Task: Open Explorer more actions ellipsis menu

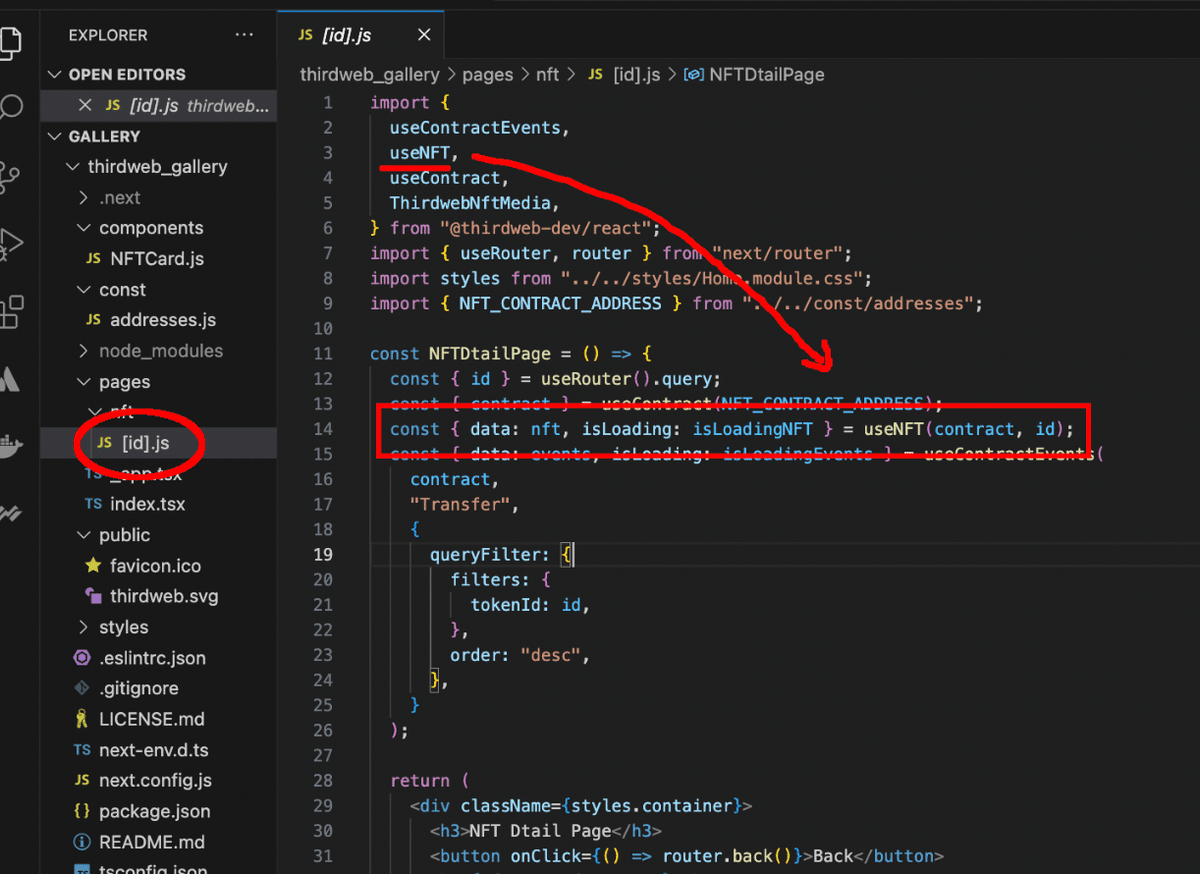Action: coord(244,35)
